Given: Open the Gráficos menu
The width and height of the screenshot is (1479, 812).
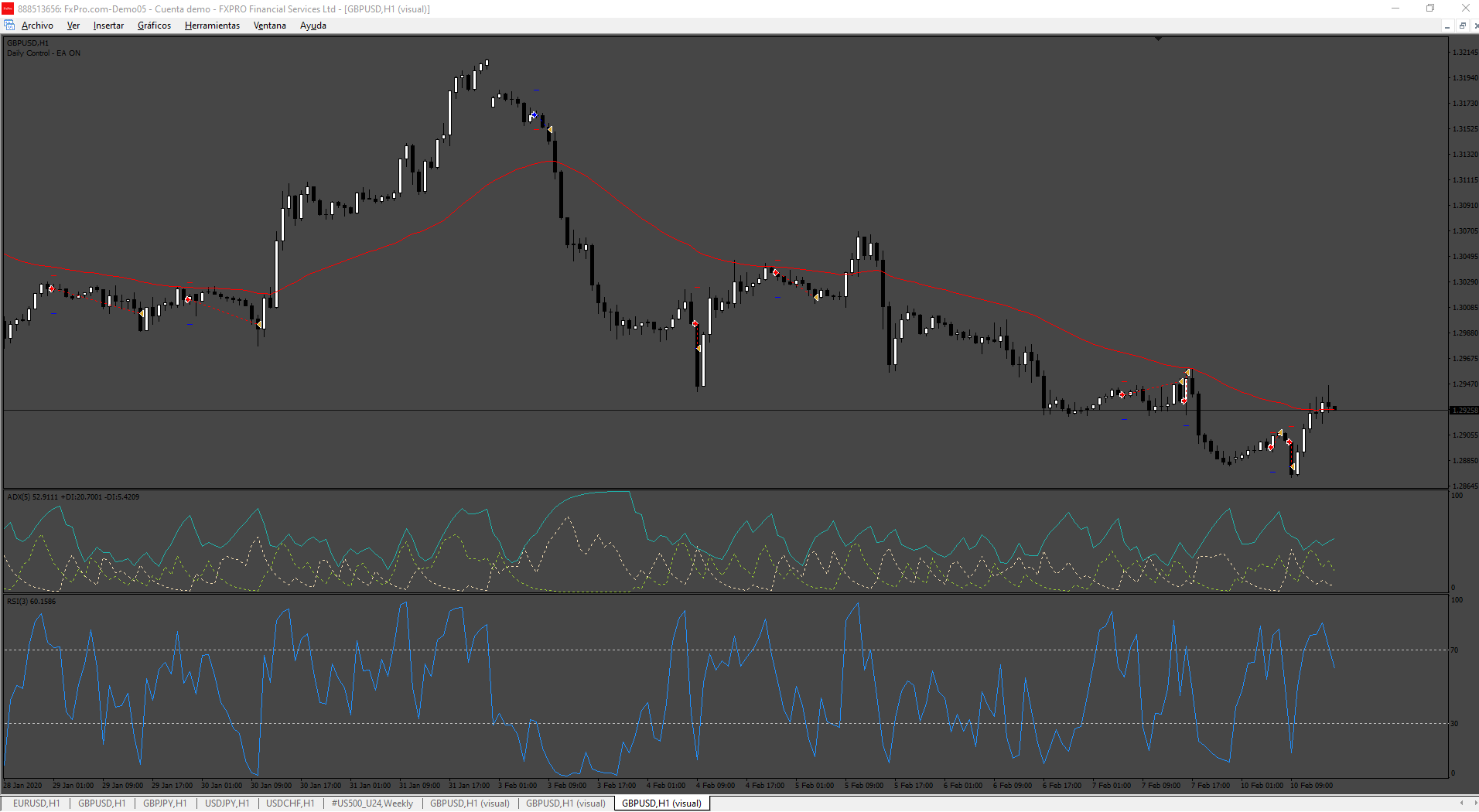Looking at the screenshot, I should tap(154, 26).
